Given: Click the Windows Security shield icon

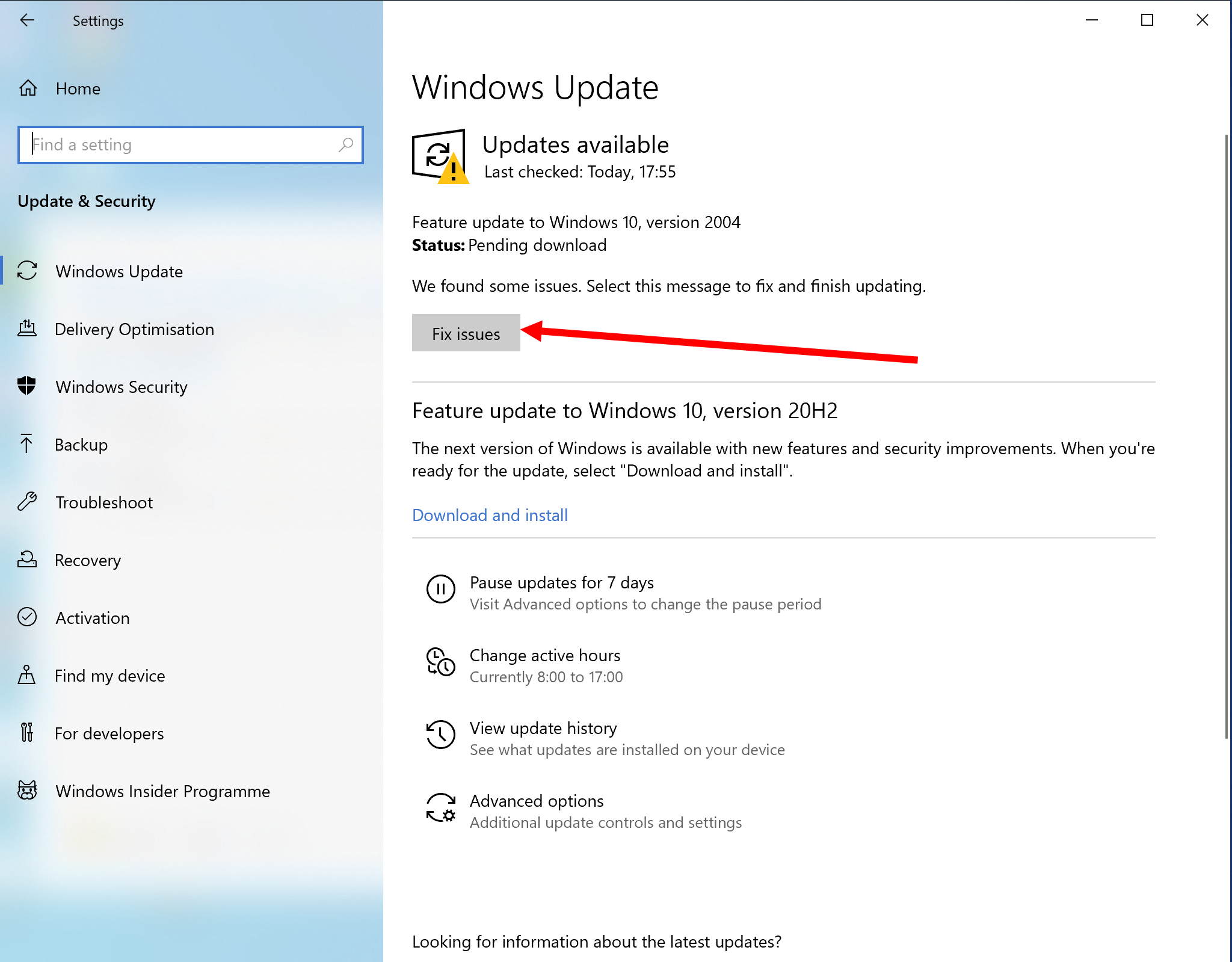Looking at the screenshot, I should click(x=27, y=386).
